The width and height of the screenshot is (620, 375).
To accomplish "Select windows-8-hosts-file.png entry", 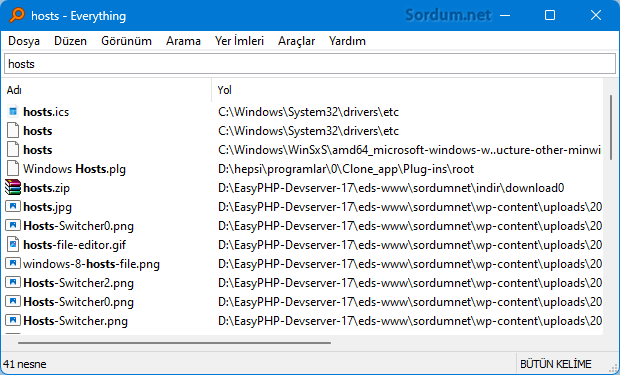I will (x=91, y=264).
